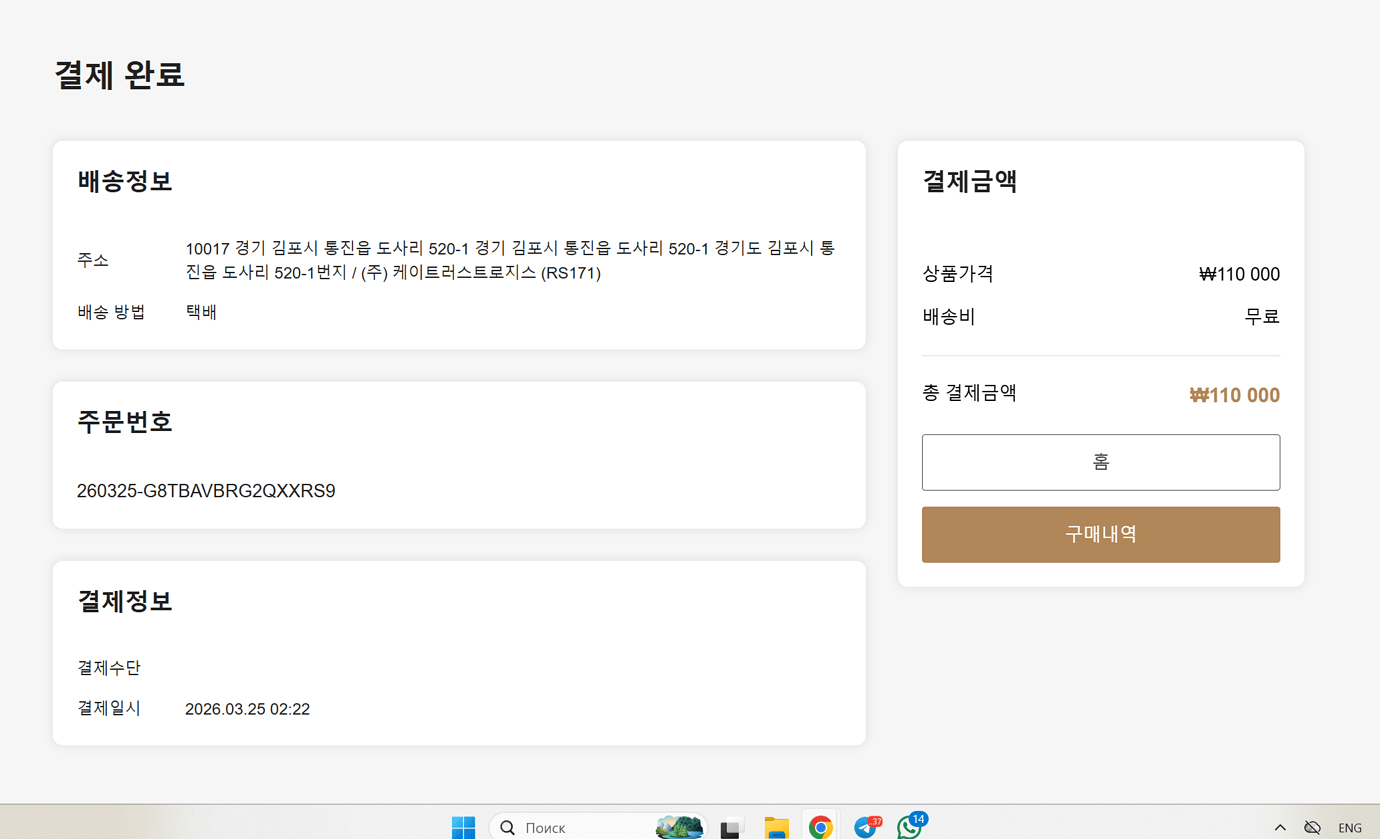Click the total amount ₩110 000
The width and height of the screenshot is (1380, 839).
[x=1234, y=394]
